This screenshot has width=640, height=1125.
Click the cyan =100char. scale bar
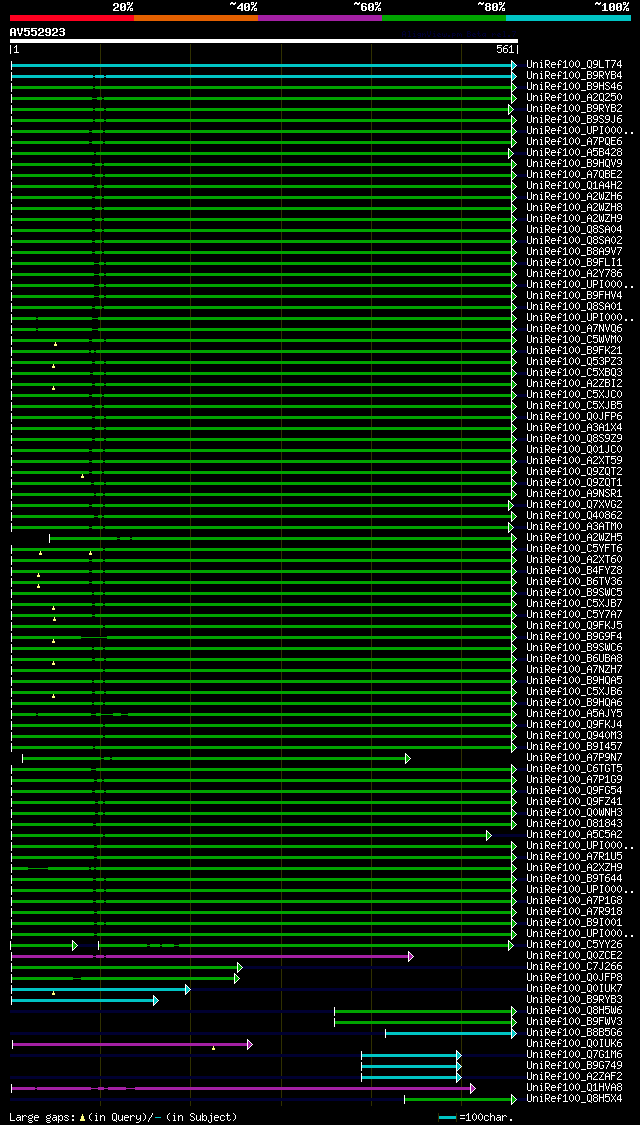coord(448,1117)
